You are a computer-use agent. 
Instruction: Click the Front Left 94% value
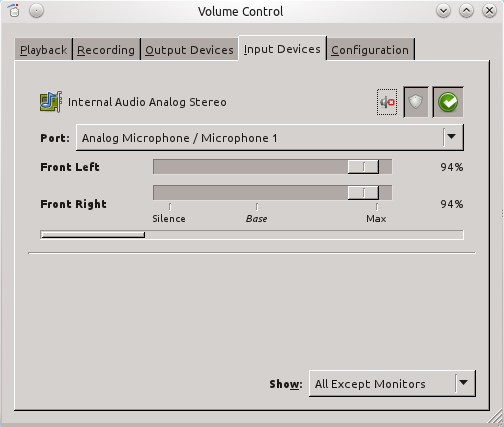(x=452, y=167)
